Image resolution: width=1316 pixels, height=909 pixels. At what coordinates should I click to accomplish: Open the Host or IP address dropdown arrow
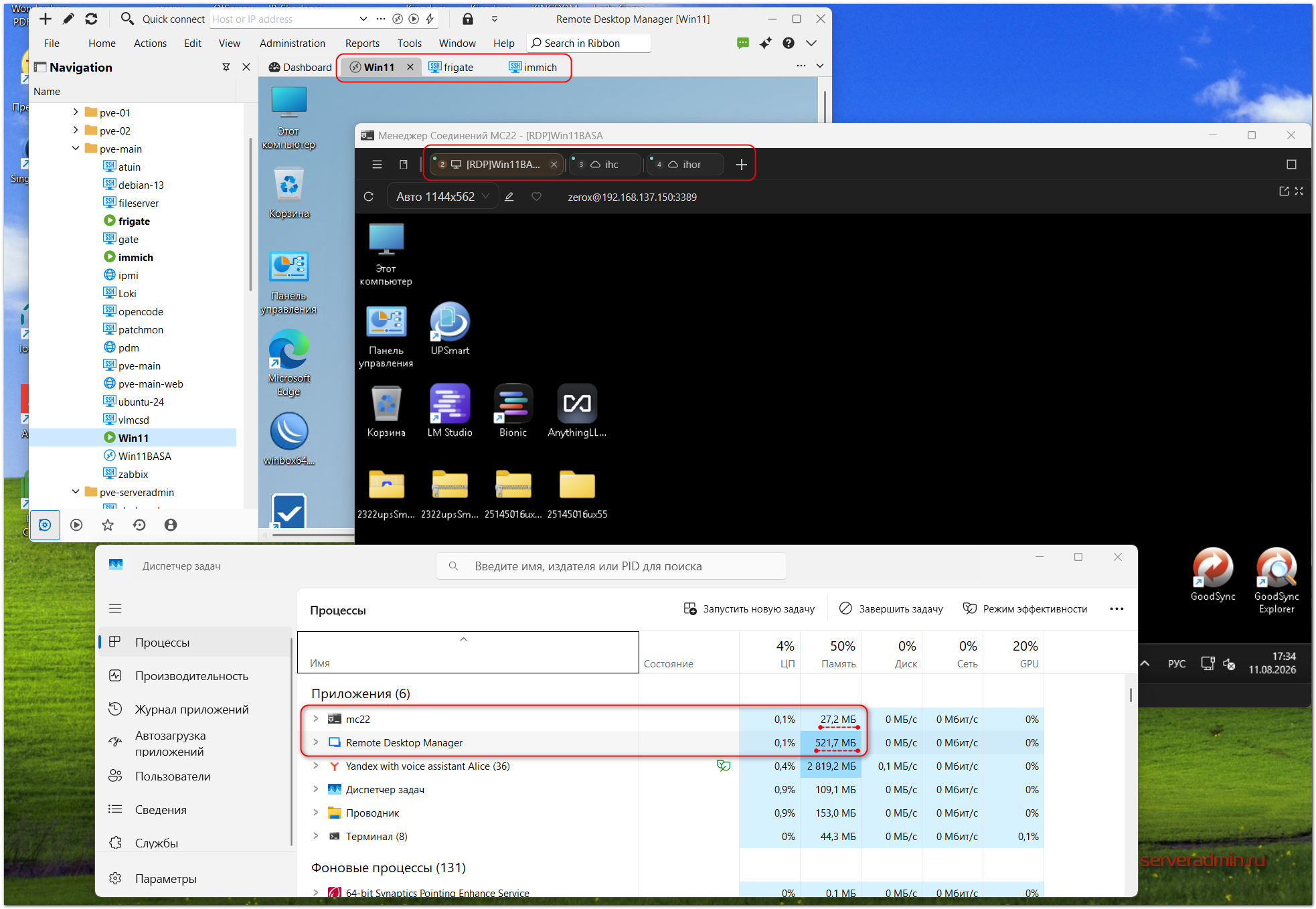point(363,19)
